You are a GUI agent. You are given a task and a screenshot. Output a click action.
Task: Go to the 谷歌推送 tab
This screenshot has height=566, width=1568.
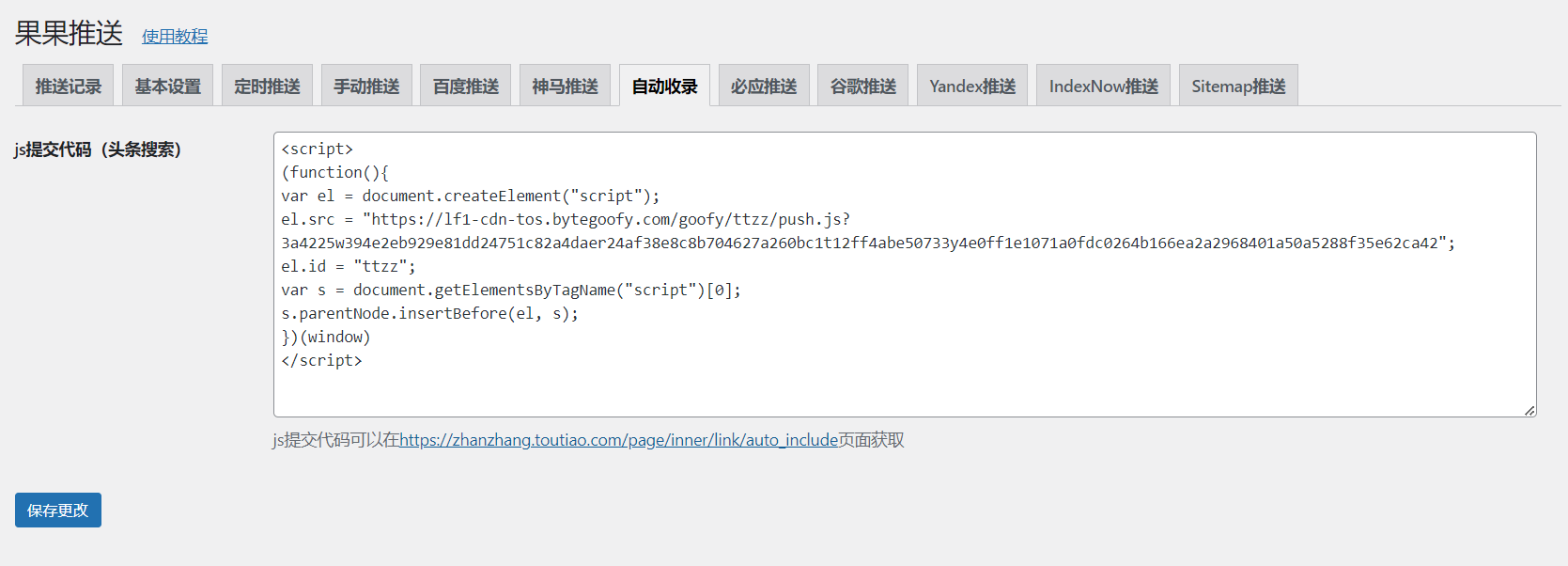[863, 86]
